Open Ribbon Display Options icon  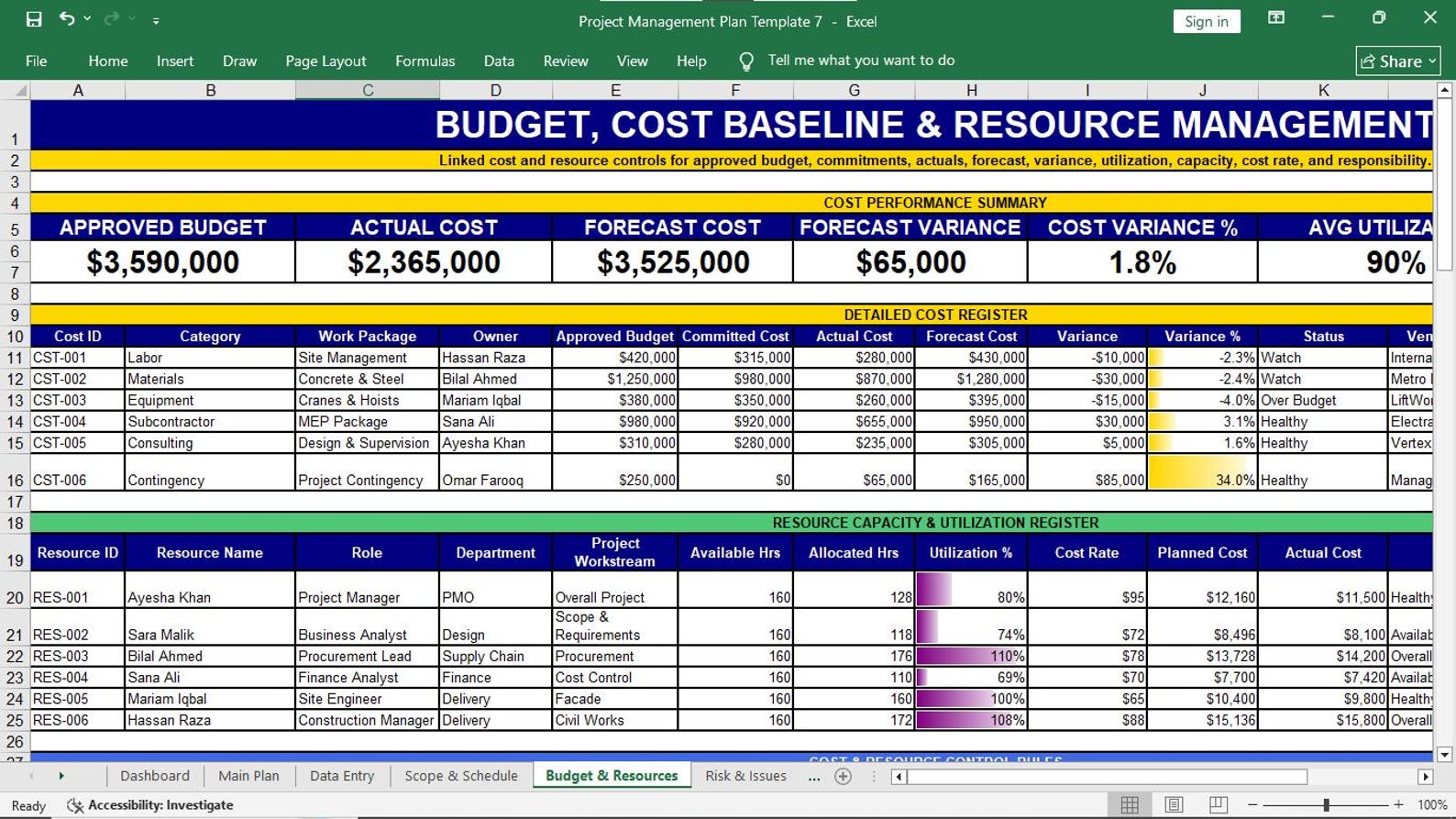point(1275,17)
